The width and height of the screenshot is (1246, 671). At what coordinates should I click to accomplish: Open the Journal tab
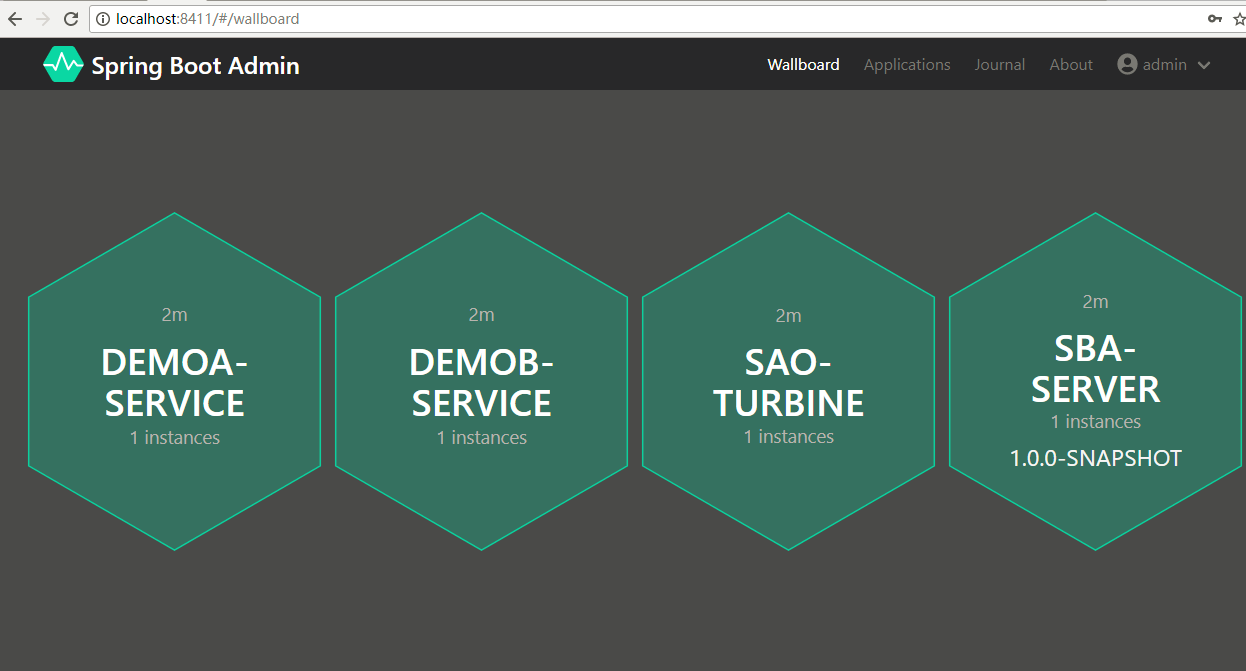point(1000,64)
